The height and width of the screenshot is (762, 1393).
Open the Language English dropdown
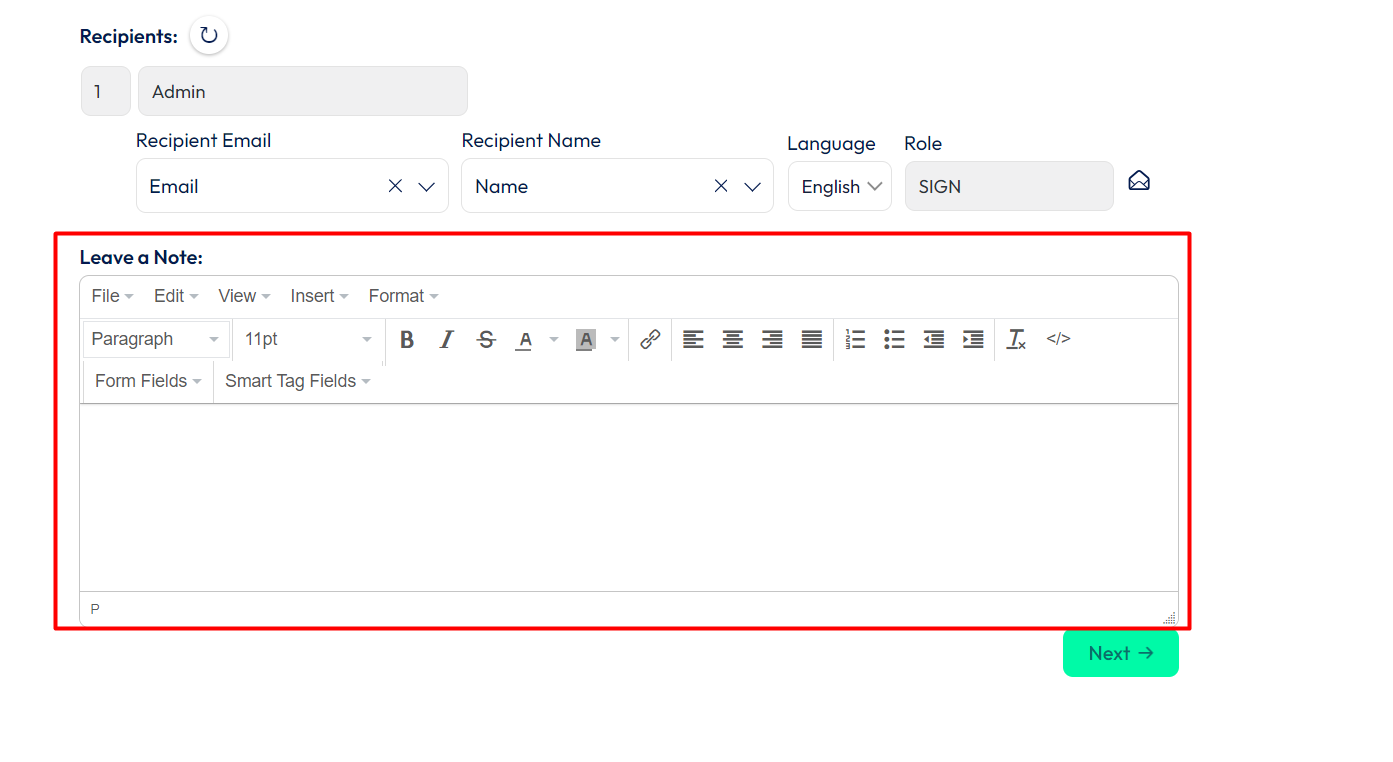(x=840, y=187)
